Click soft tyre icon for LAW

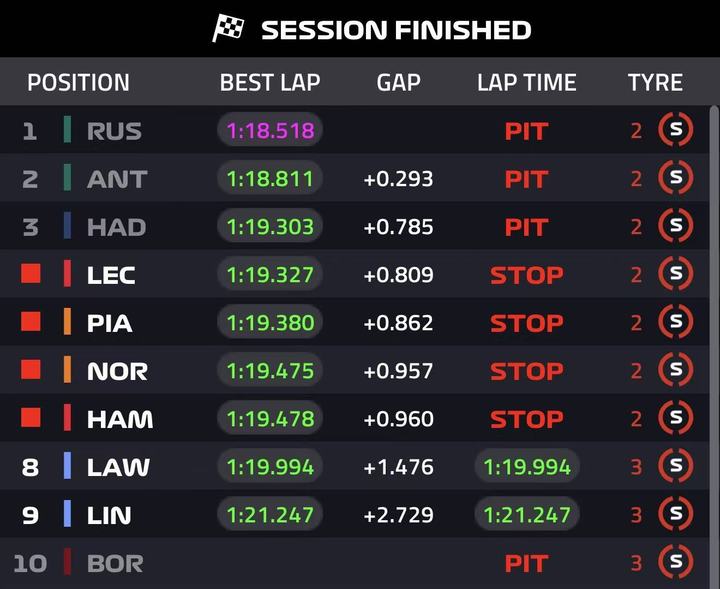[675, 466]
